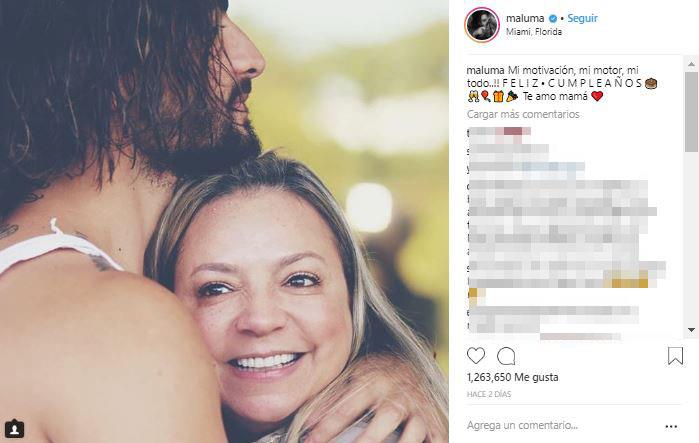The width and height of the screenshot is (699, 443).
Task: Click the tagged people icon on photo
Action: coord(14,429)
